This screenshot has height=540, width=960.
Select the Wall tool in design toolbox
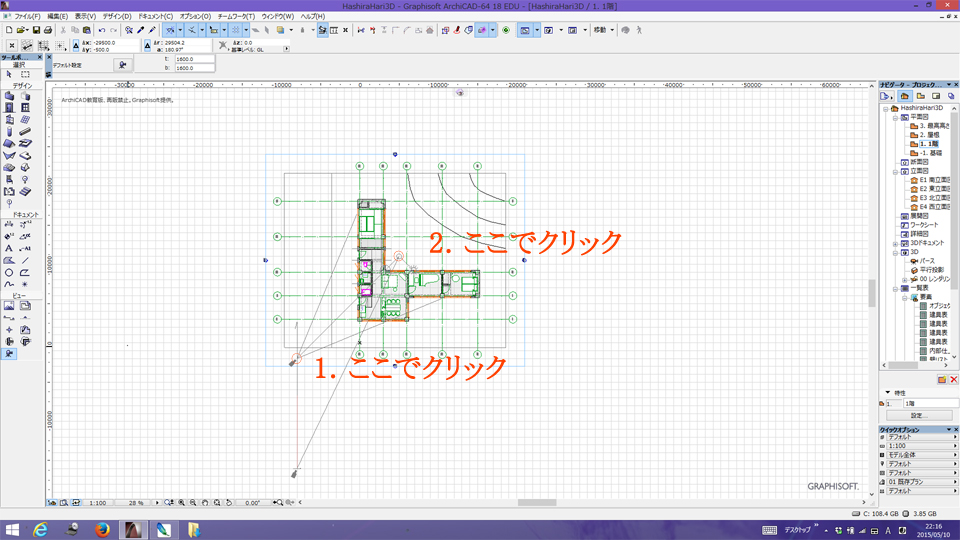(9, 96)
